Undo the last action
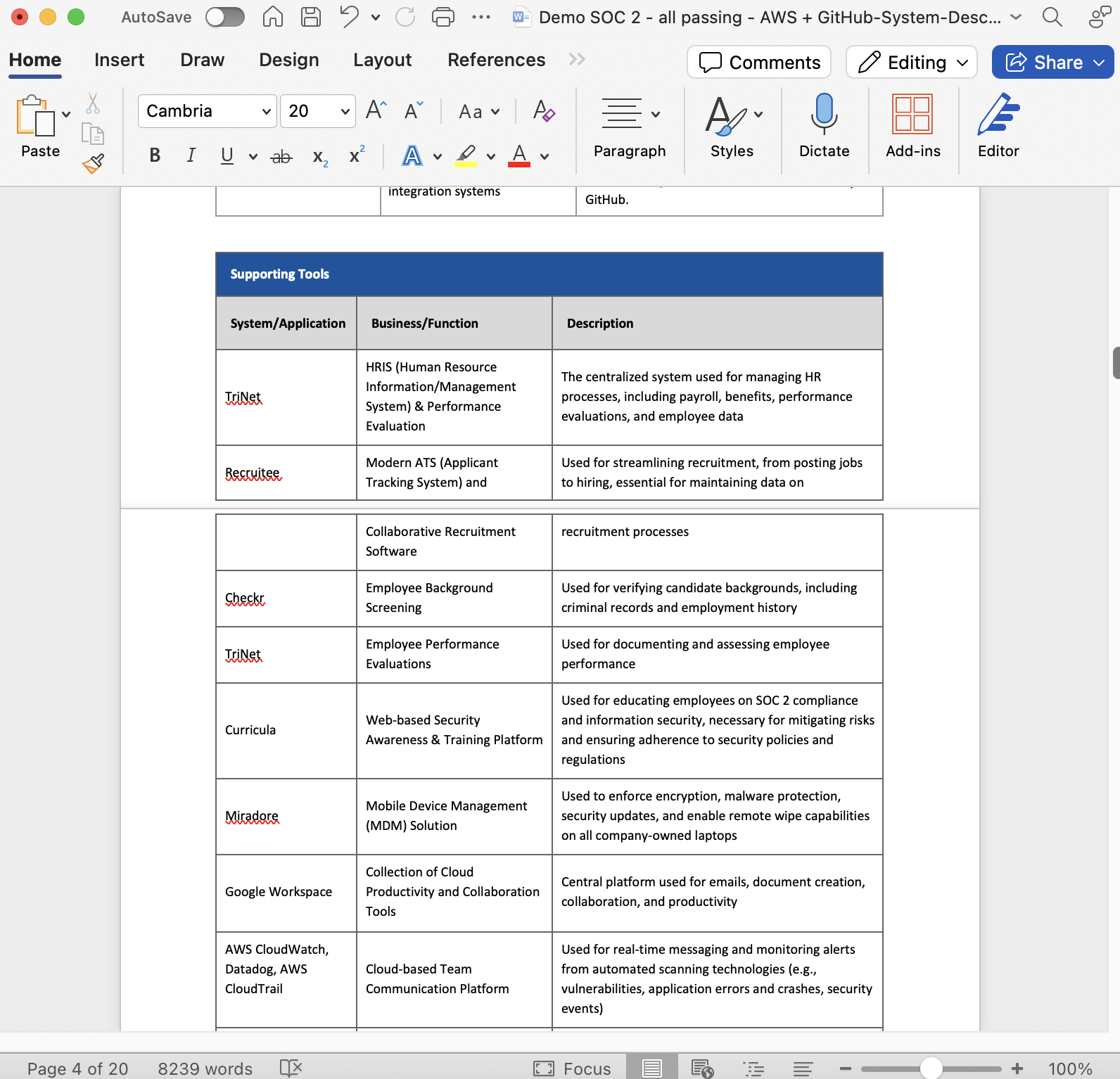This screenshot has width=1120, height=1079. [x=350, y=16]
